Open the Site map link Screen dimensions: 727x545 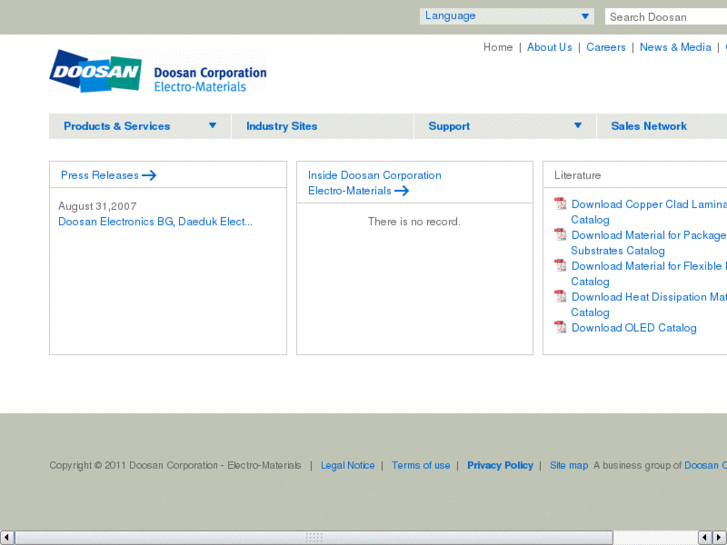click(x=569, y=465)
